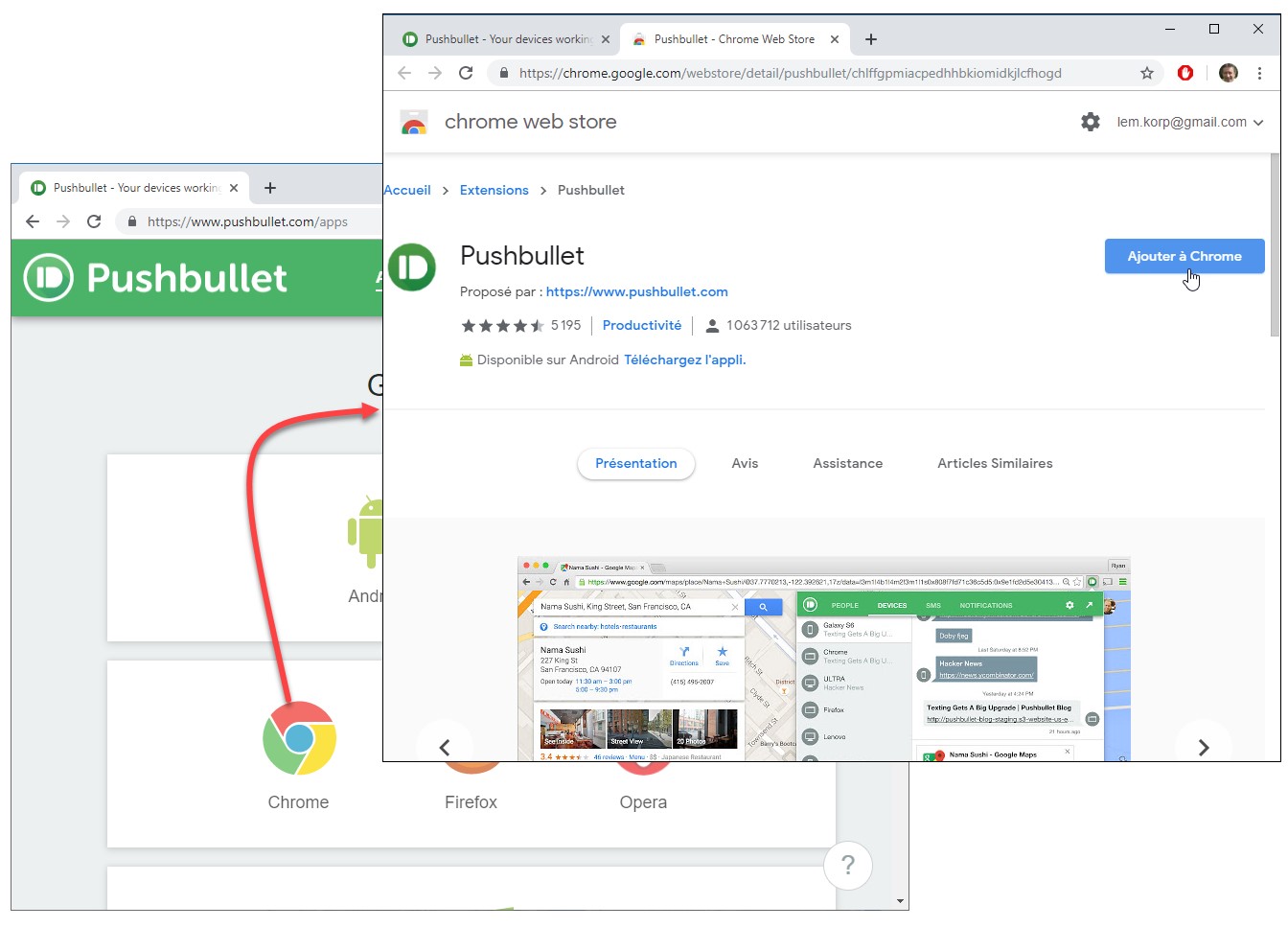Open Web Store settings gear
This screenshot has height=928, width=1288.
click(x=1091, y=122)
